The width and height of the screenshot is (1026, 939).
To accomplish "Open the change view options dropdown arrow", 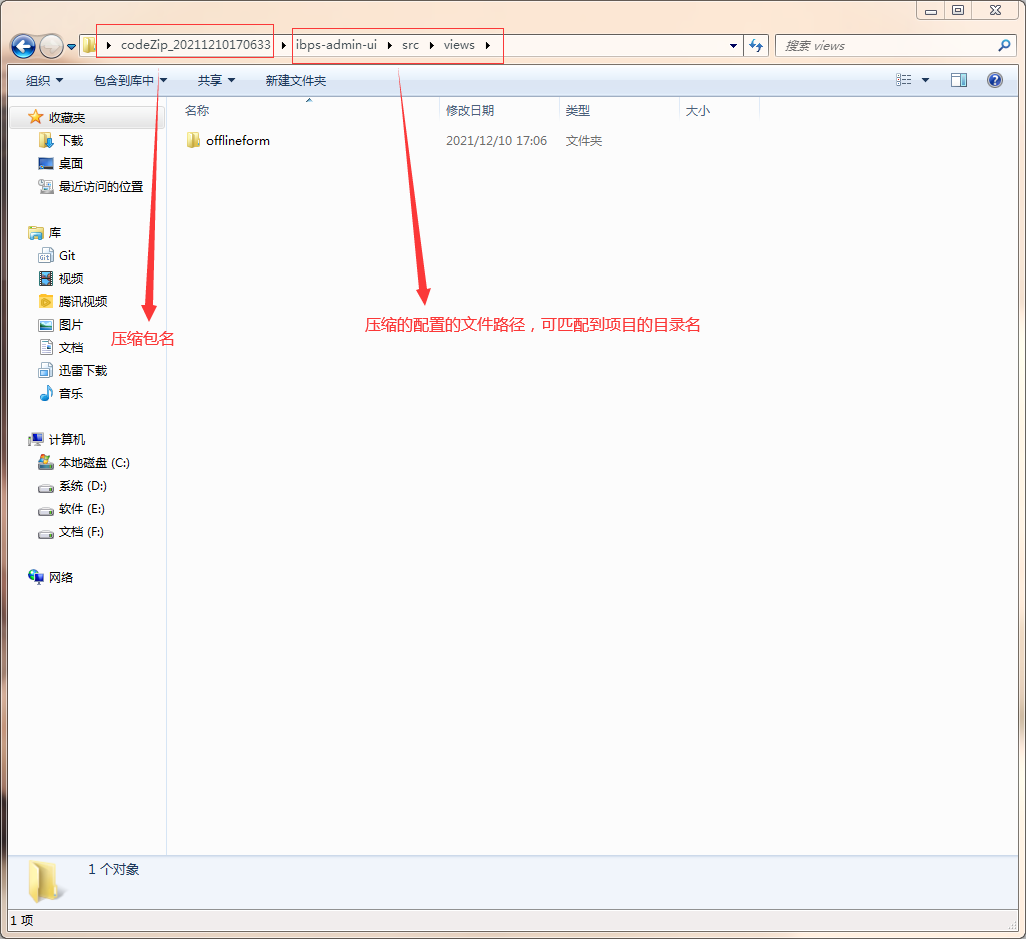I will tap(925, 80).
